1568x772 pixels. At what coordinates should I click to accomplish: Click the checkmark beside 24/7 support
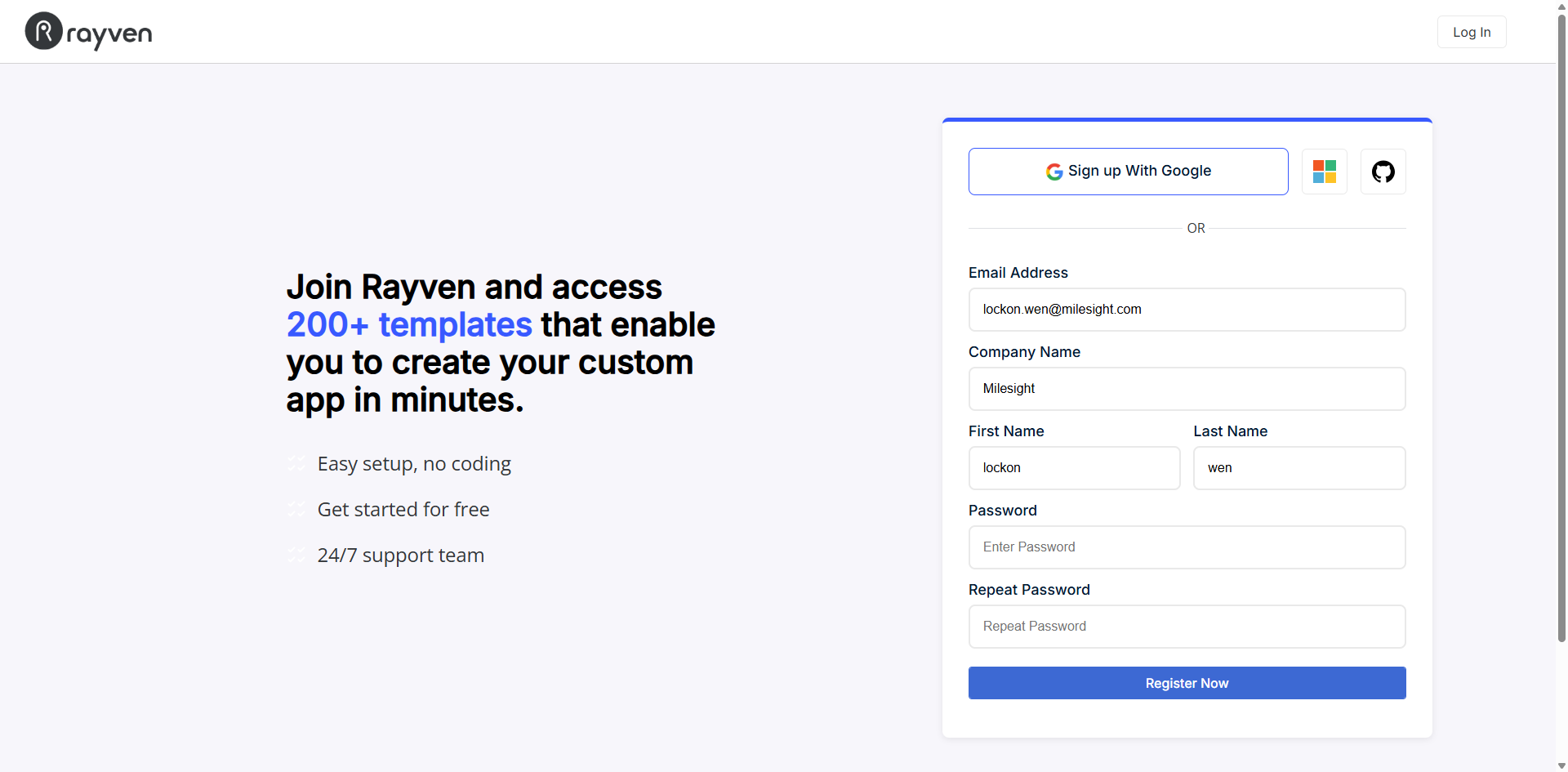coord(296,556)
